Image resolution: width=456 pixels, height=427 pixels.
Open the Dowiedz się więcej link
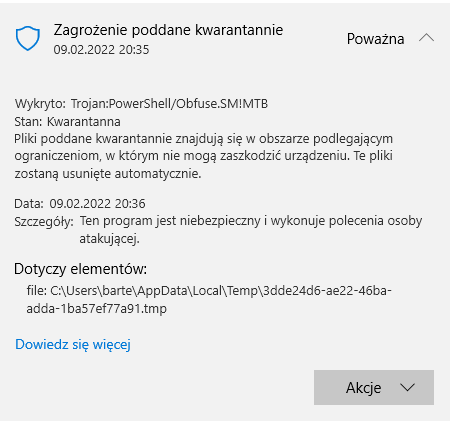[73, 344]
